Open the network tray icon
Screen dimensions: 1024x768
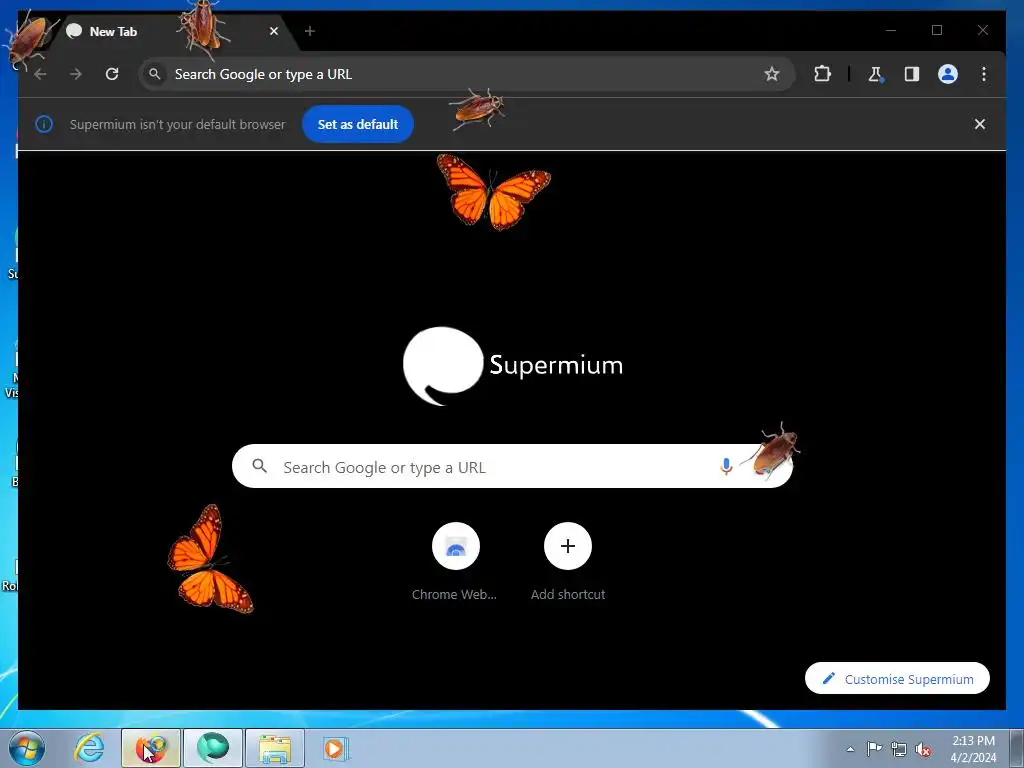click(899, 749)
